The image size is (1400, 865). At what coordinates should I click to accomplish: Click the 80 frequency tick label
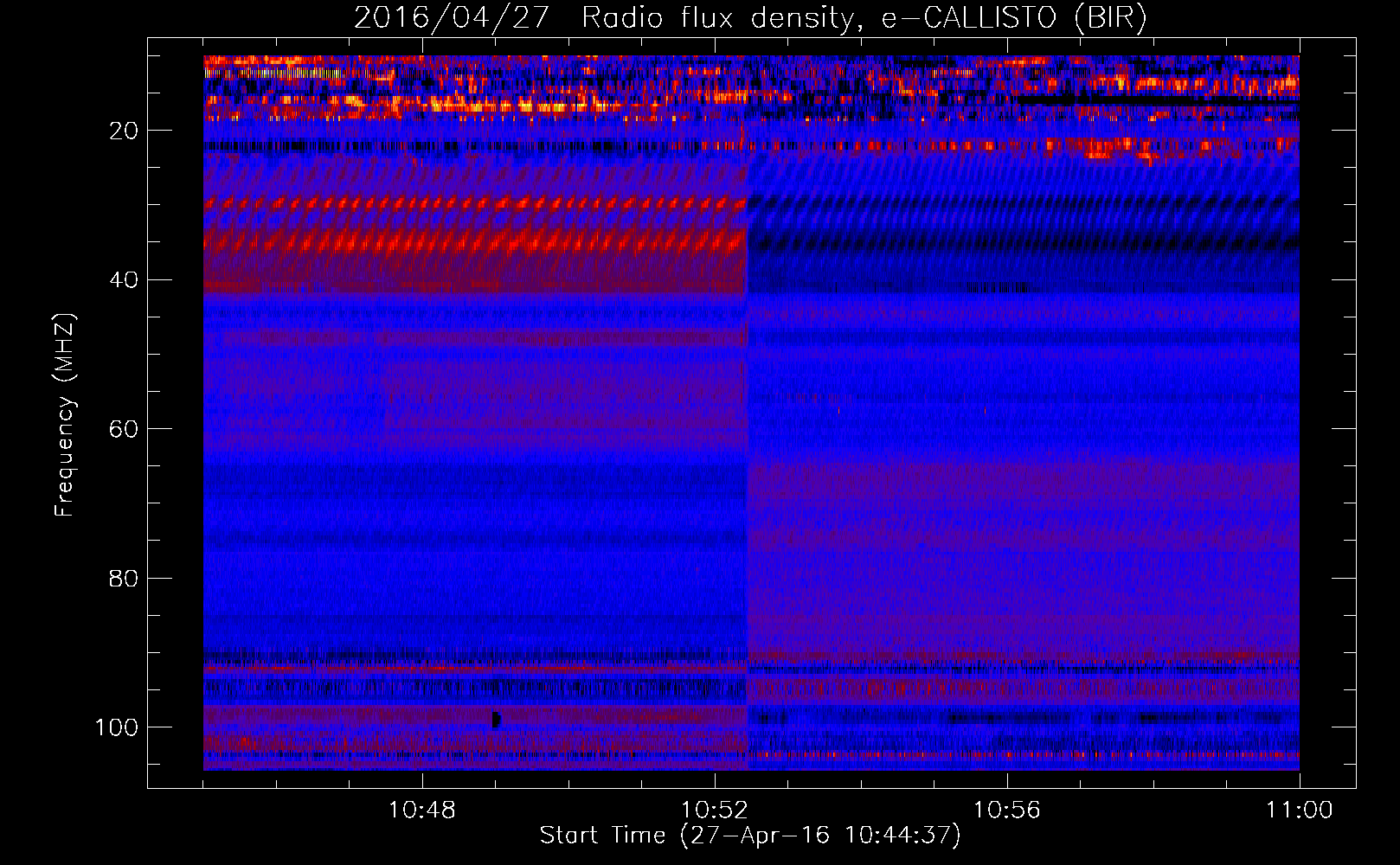click(124, 578)
